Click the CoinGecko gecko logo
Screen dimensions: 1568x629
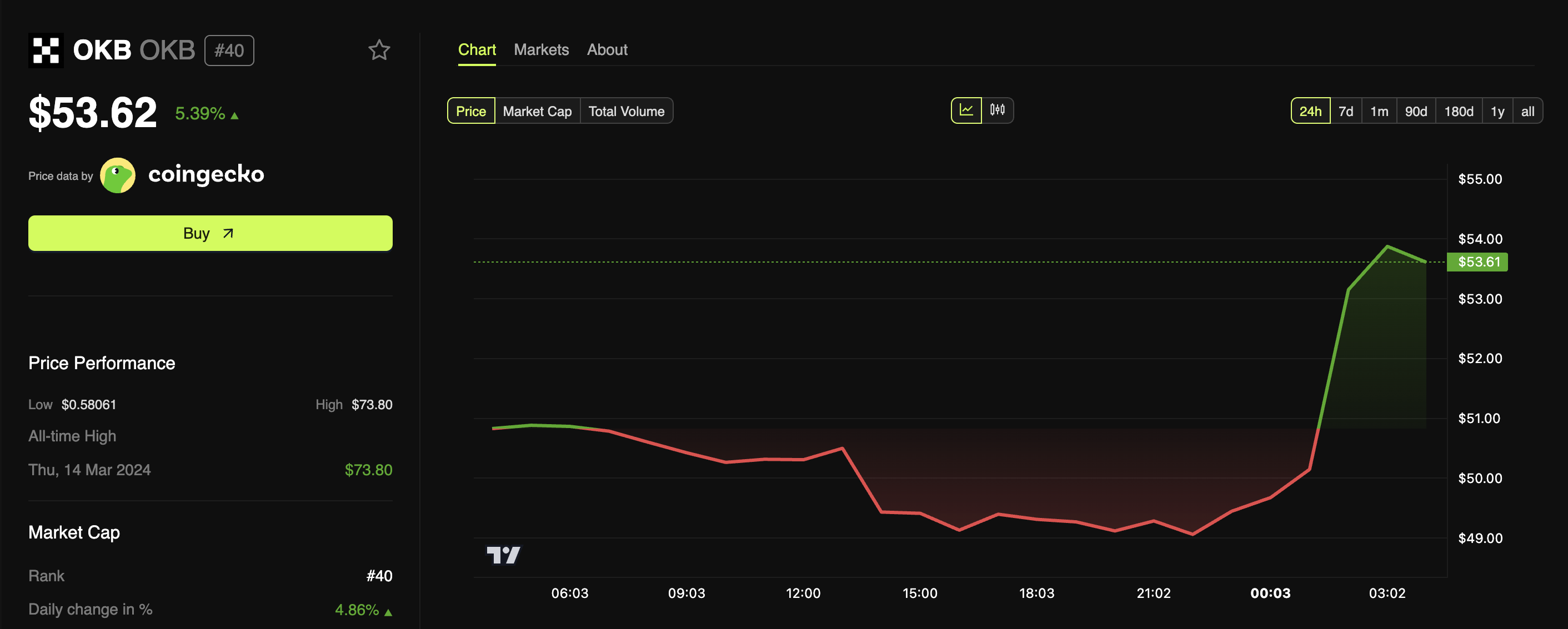pos(118,175)
